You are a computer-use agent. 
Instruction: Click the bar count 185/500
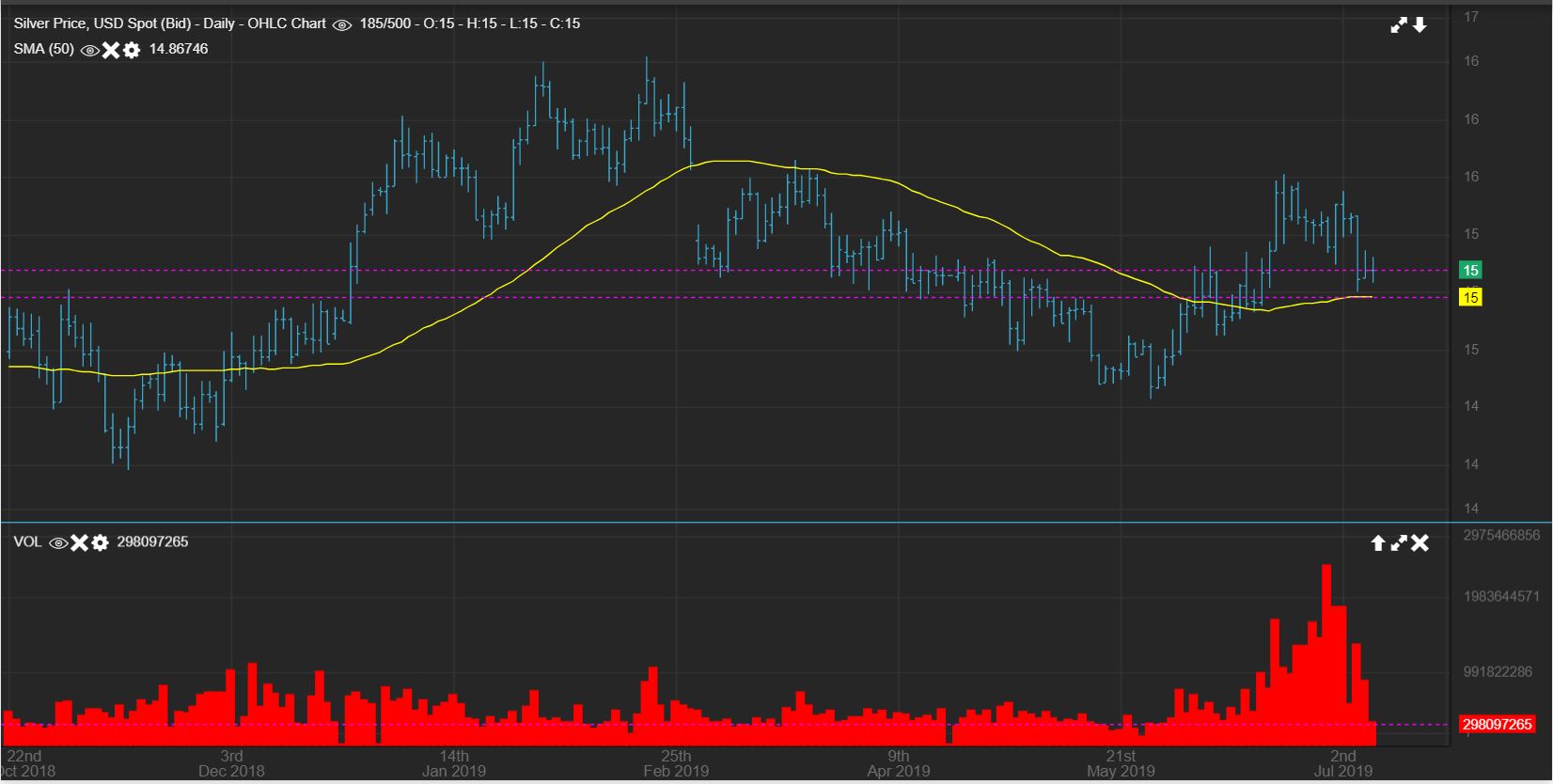[385, 24]
